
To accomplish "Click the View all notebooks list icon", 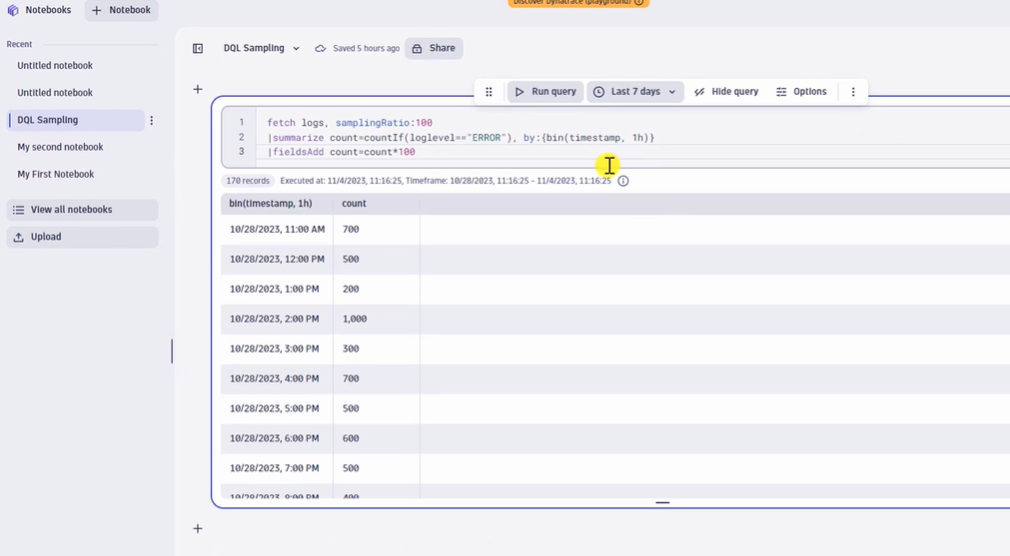I will [19, 210].
